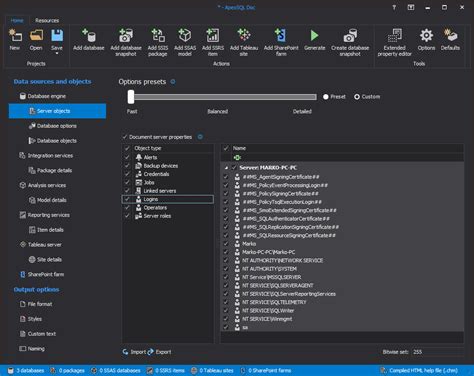
Task: Select Analysis services in the sidebar
Action: 47,185
